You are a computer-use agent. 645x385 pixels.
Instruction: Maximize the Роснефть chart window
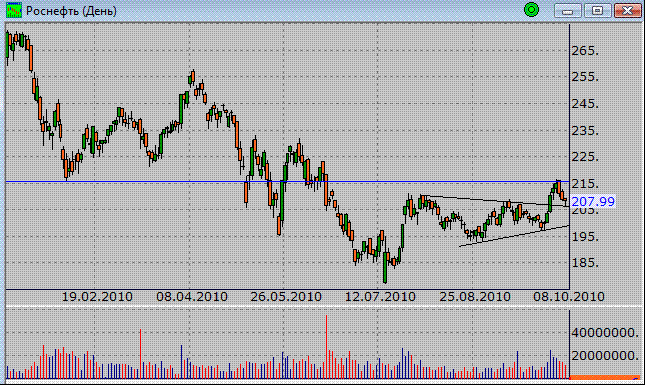point(597,11)
